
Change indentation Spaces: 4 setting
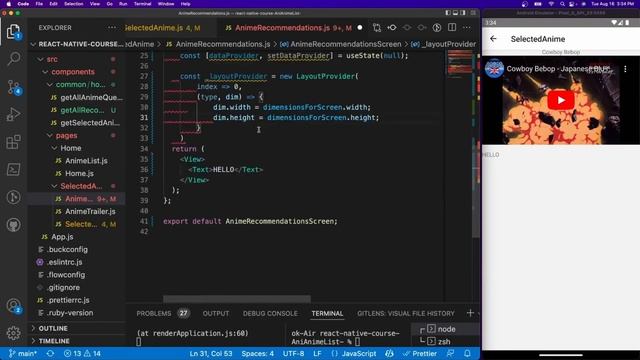[258, 353]
